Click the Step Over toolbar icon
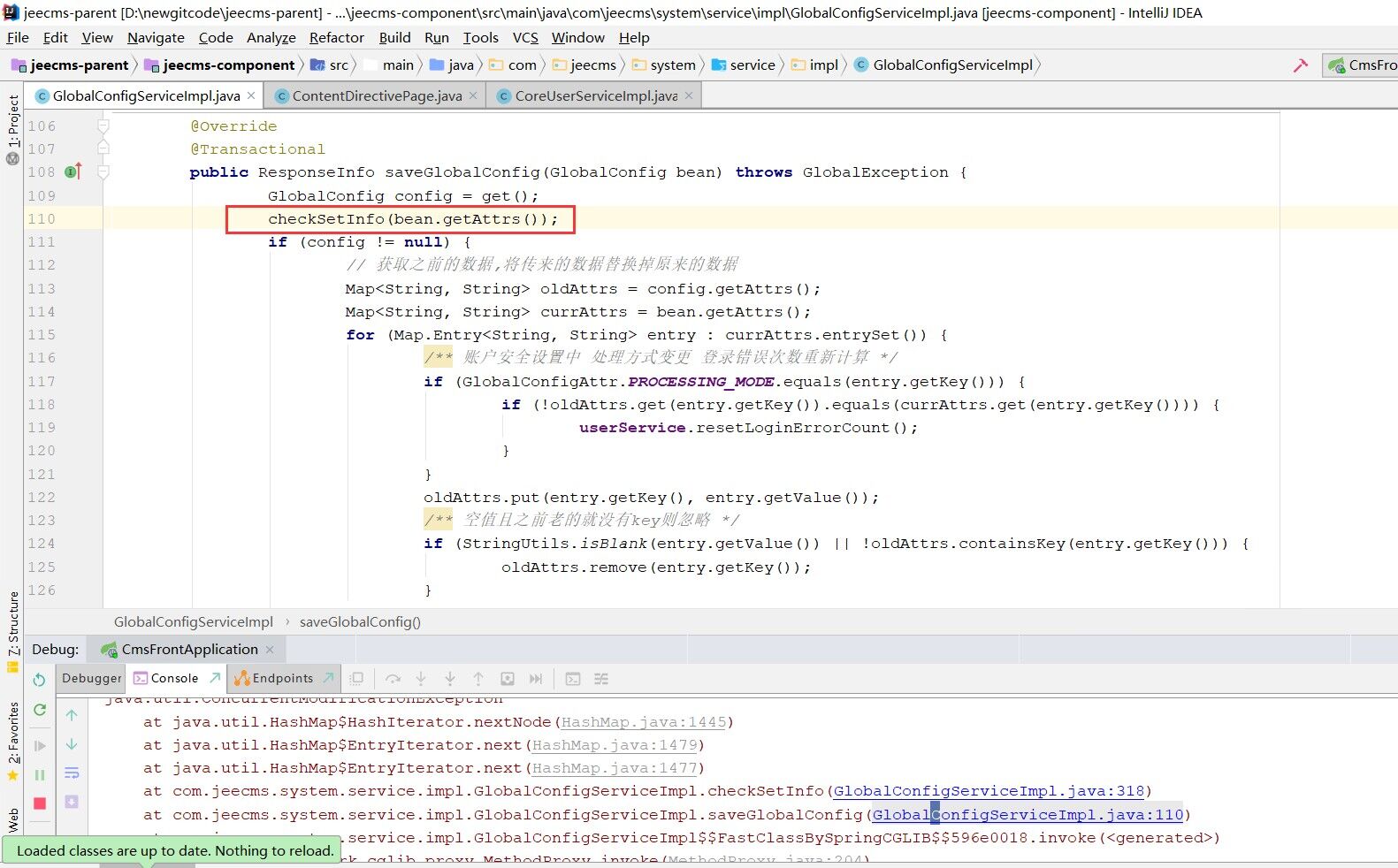This screenshot has height=868, width=1398. tap(393, 679)
